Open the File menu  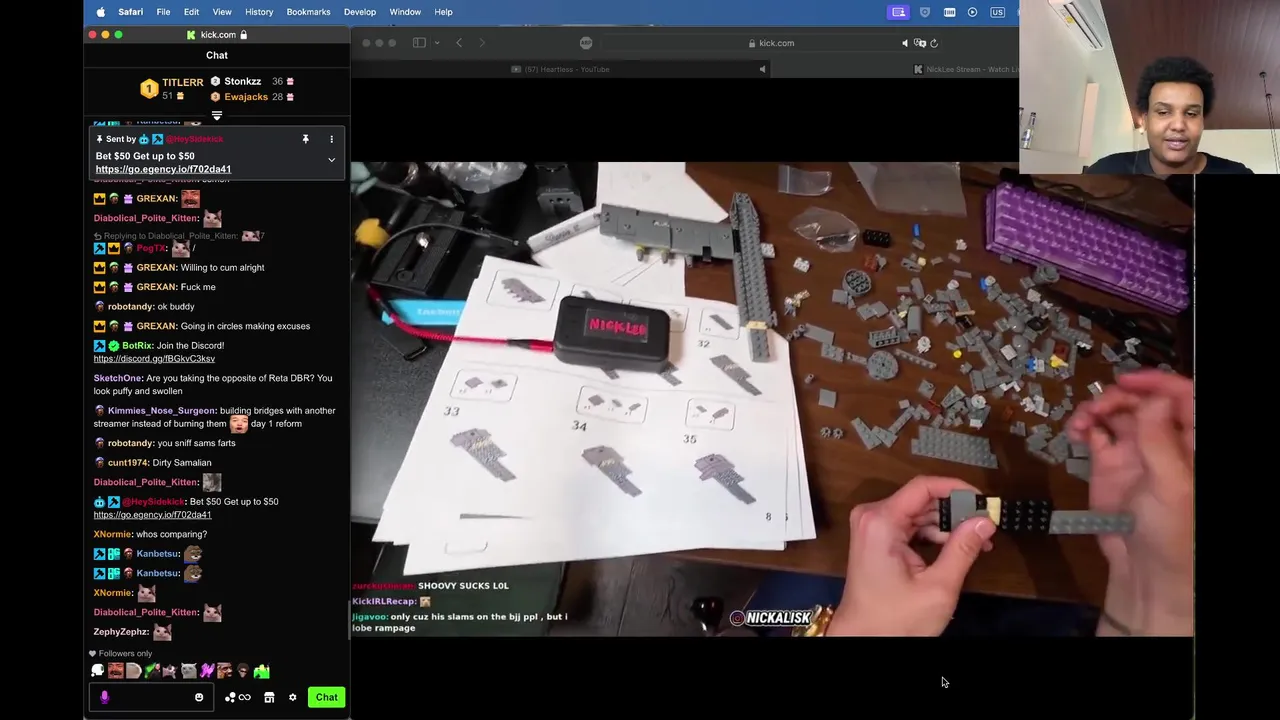click(x=163, y=12)
